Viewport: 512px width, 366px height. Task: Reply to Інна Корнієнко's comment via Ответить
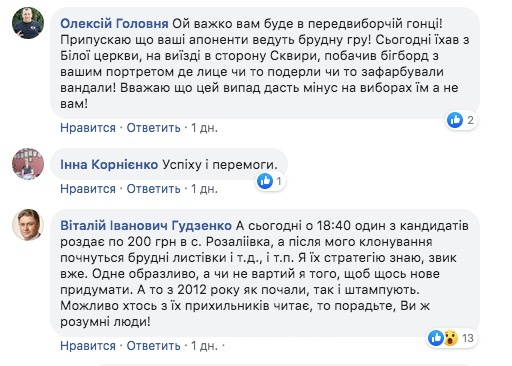153,189
